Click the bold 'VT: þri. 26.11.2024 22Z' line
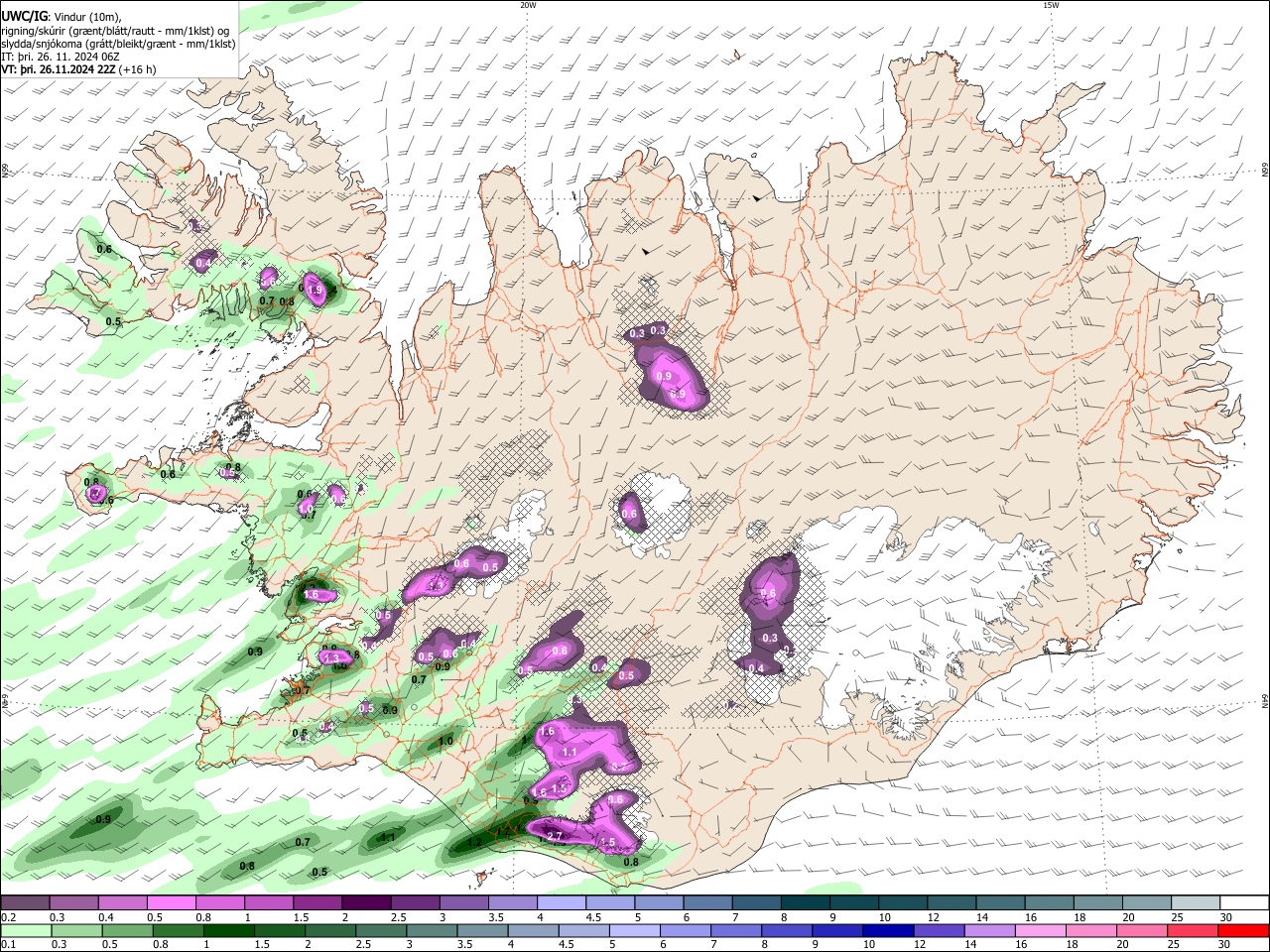Screen dimensions: 1270x952 click(59, 69)
